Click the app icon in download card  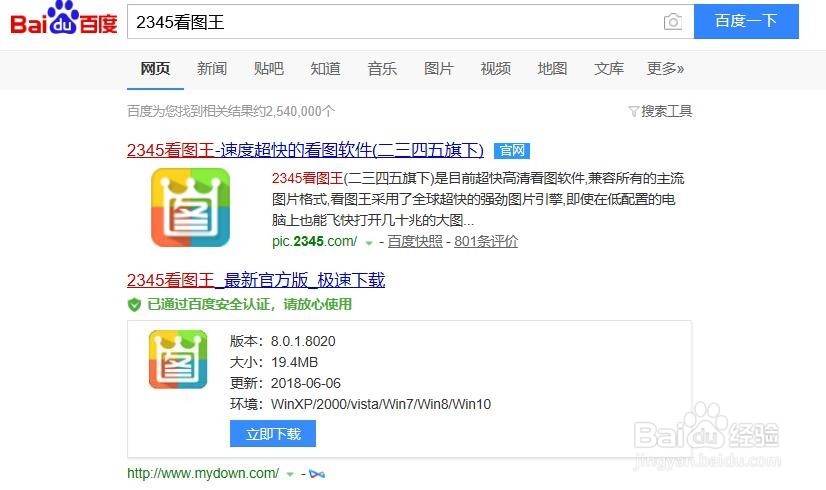(x=178, y=359)
